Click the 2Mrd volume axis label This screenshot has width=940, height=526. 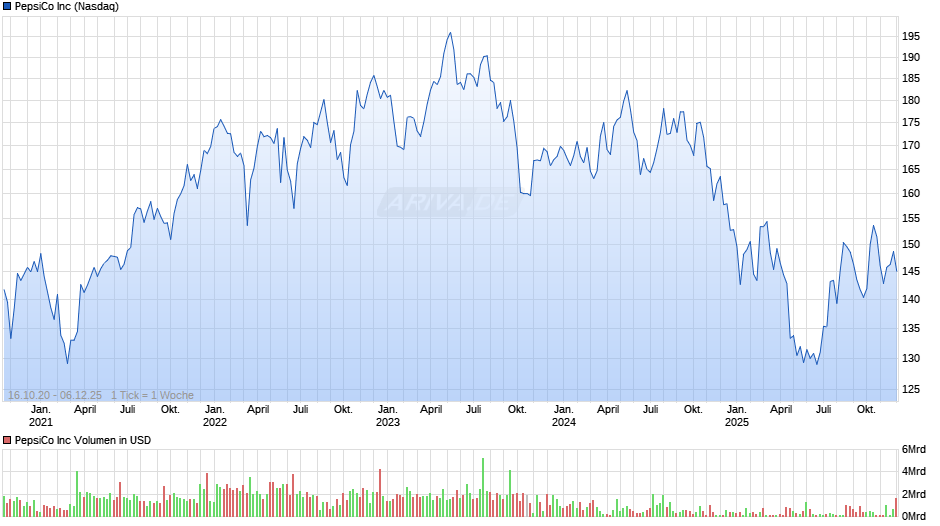coord(914,494)
